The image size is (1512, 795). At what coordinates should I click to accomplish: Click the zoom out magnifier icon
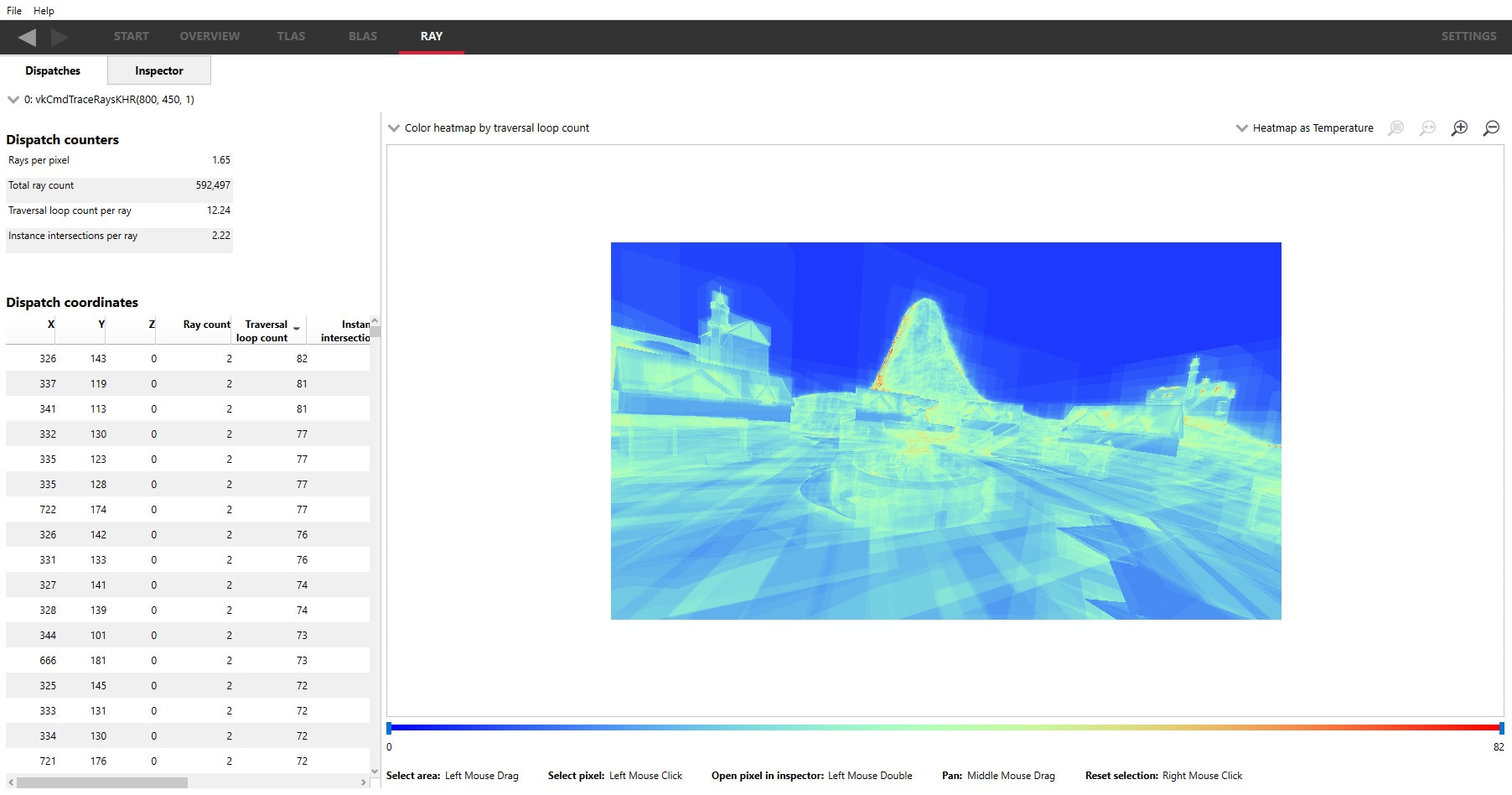click(x=1491, y=128)
